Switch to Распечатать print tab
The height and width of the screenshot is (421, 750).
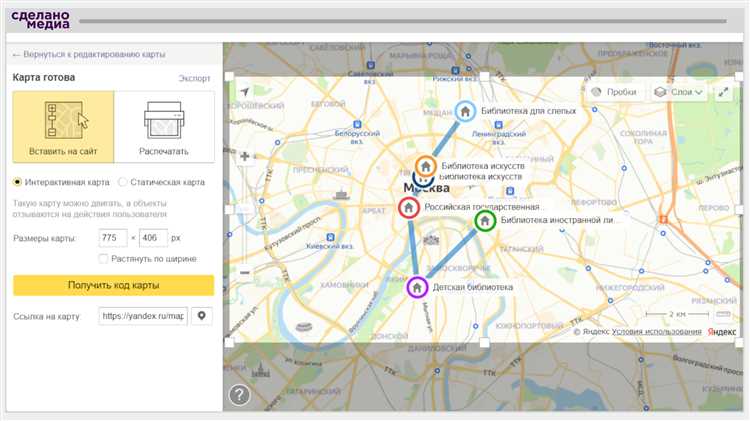tap(164, 127)
